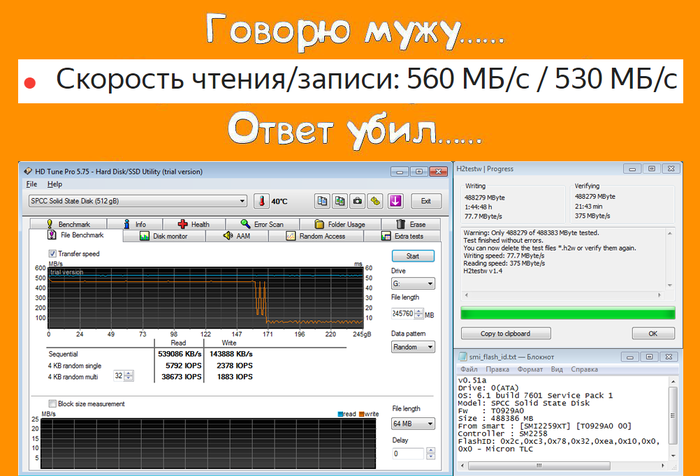
Task: Open the Extra tests tab
Action: (x=403, y=236)
